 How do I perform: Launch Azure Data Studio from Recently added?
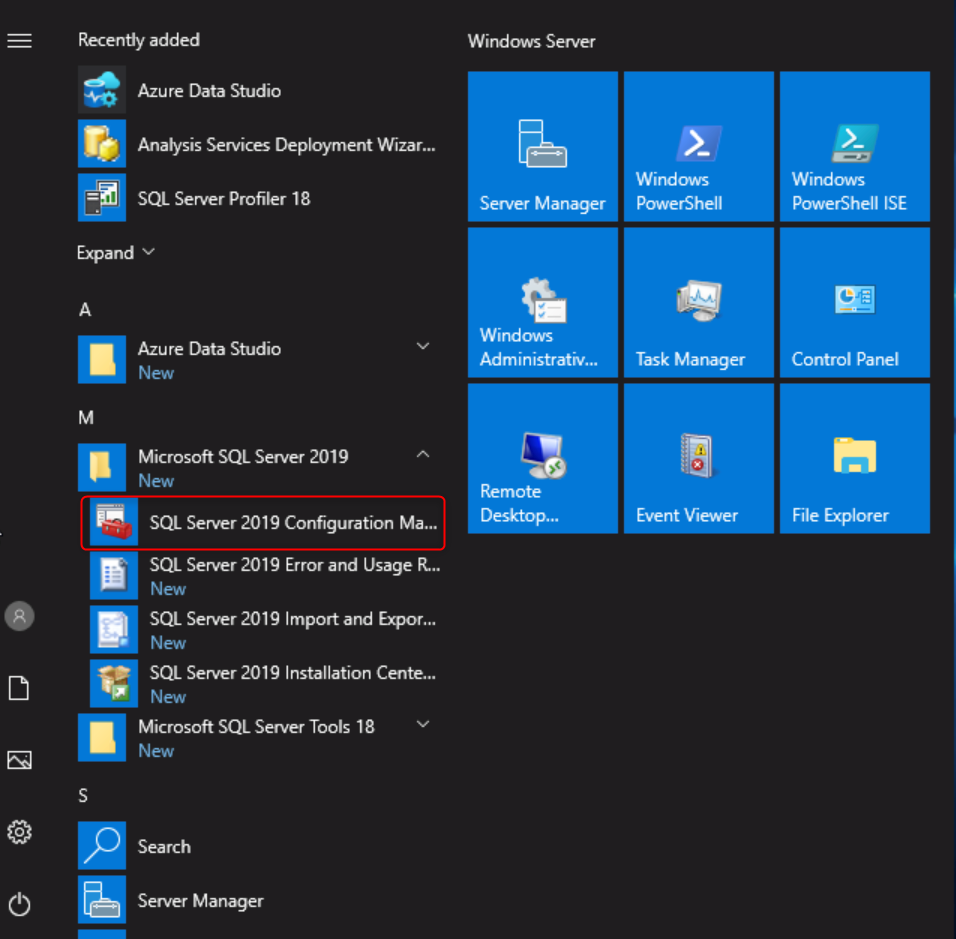click(x=259, y=90)
